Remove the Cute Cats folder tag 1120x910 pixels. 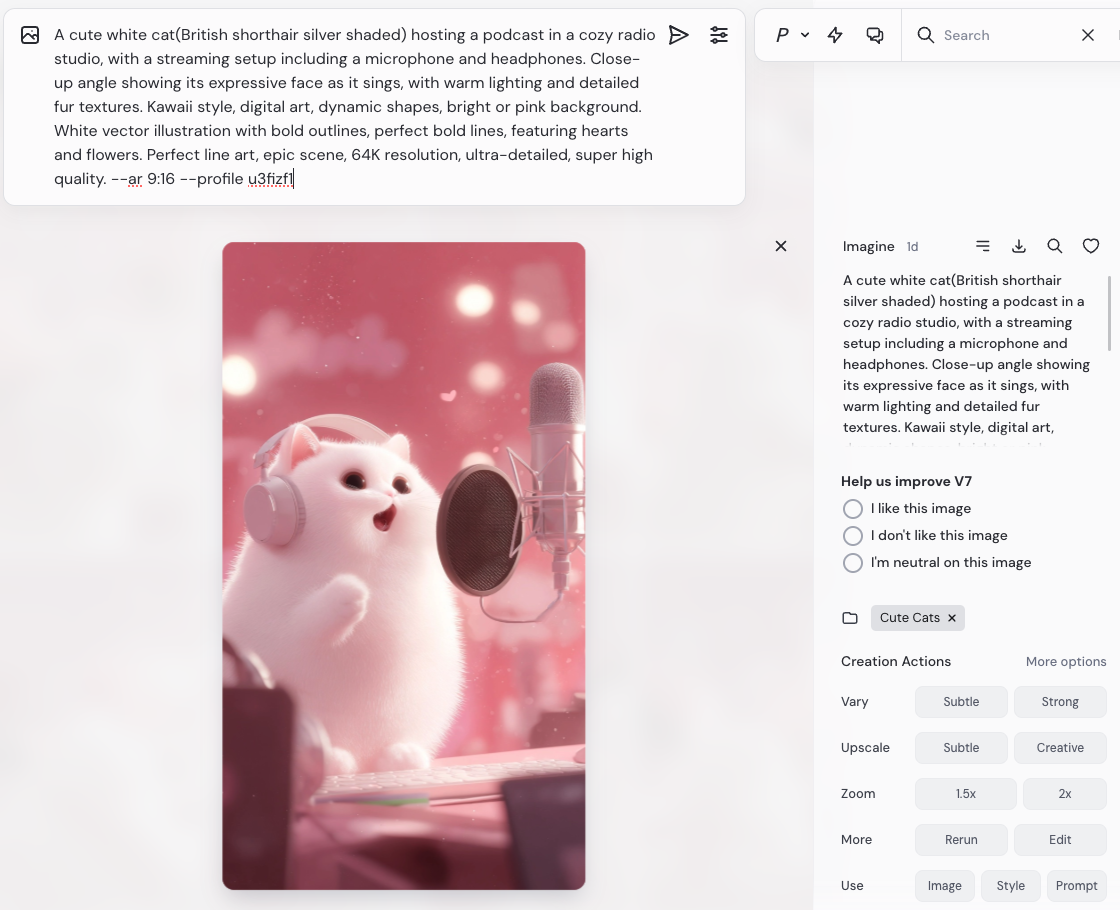point(952,618)
